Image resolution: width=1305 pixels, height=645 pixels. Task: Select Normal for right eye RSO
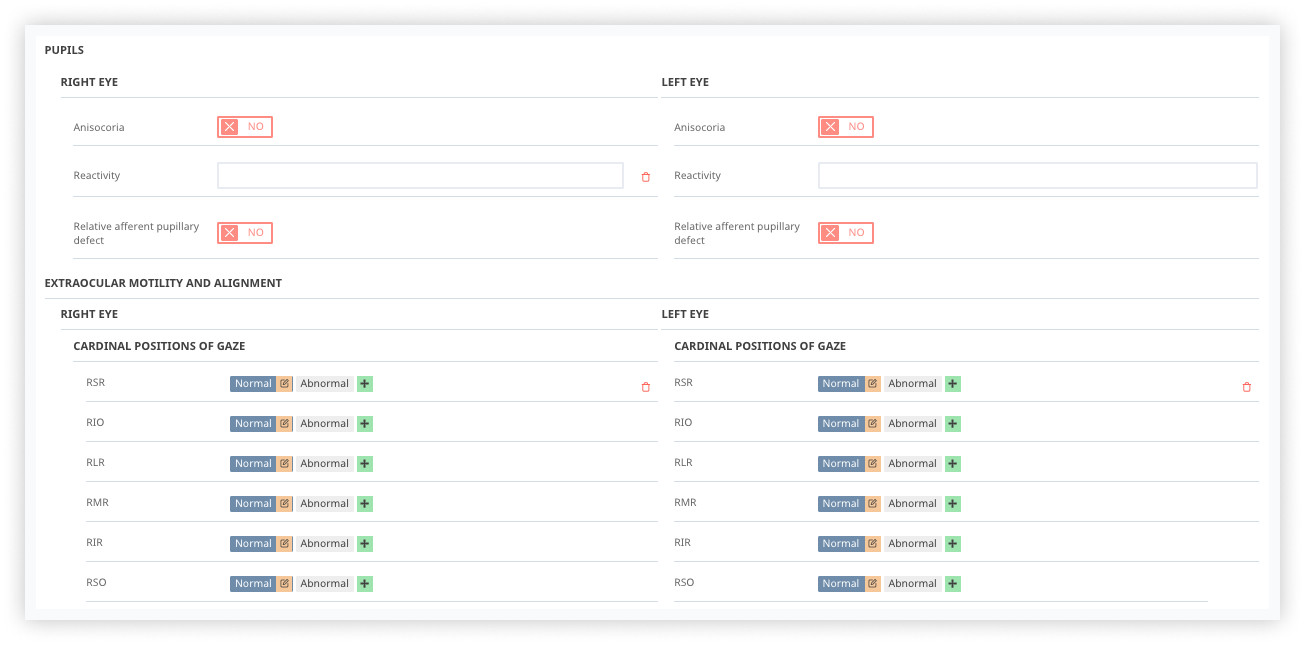253,584
